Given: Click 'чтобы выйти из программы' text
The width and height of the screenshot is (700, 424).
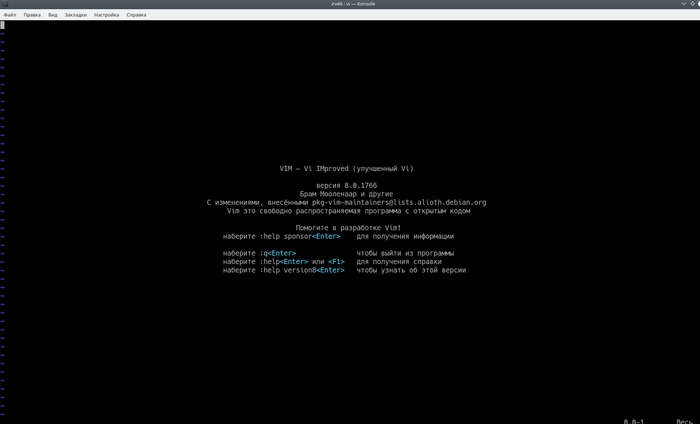Looking at the screenshot, I should click(x=405, y=253).
